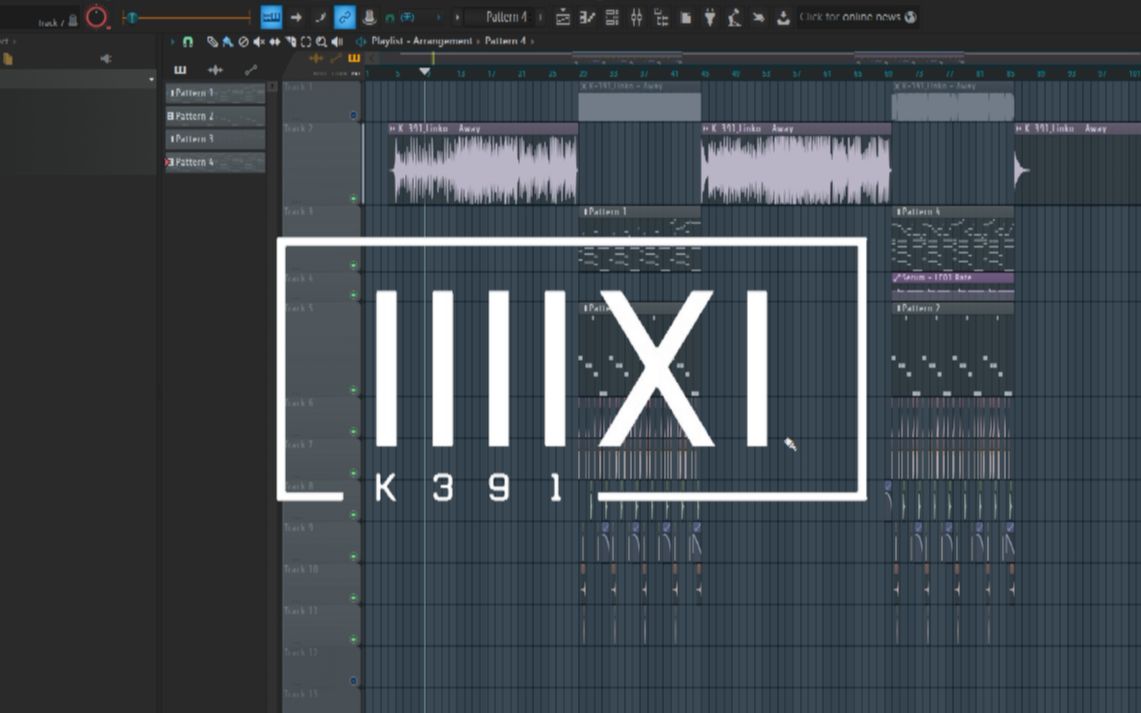Select Pattern 2 in the picker list
Image resolution: width=1141 pixels, height=713 pixels.
(x=215, y=116)
